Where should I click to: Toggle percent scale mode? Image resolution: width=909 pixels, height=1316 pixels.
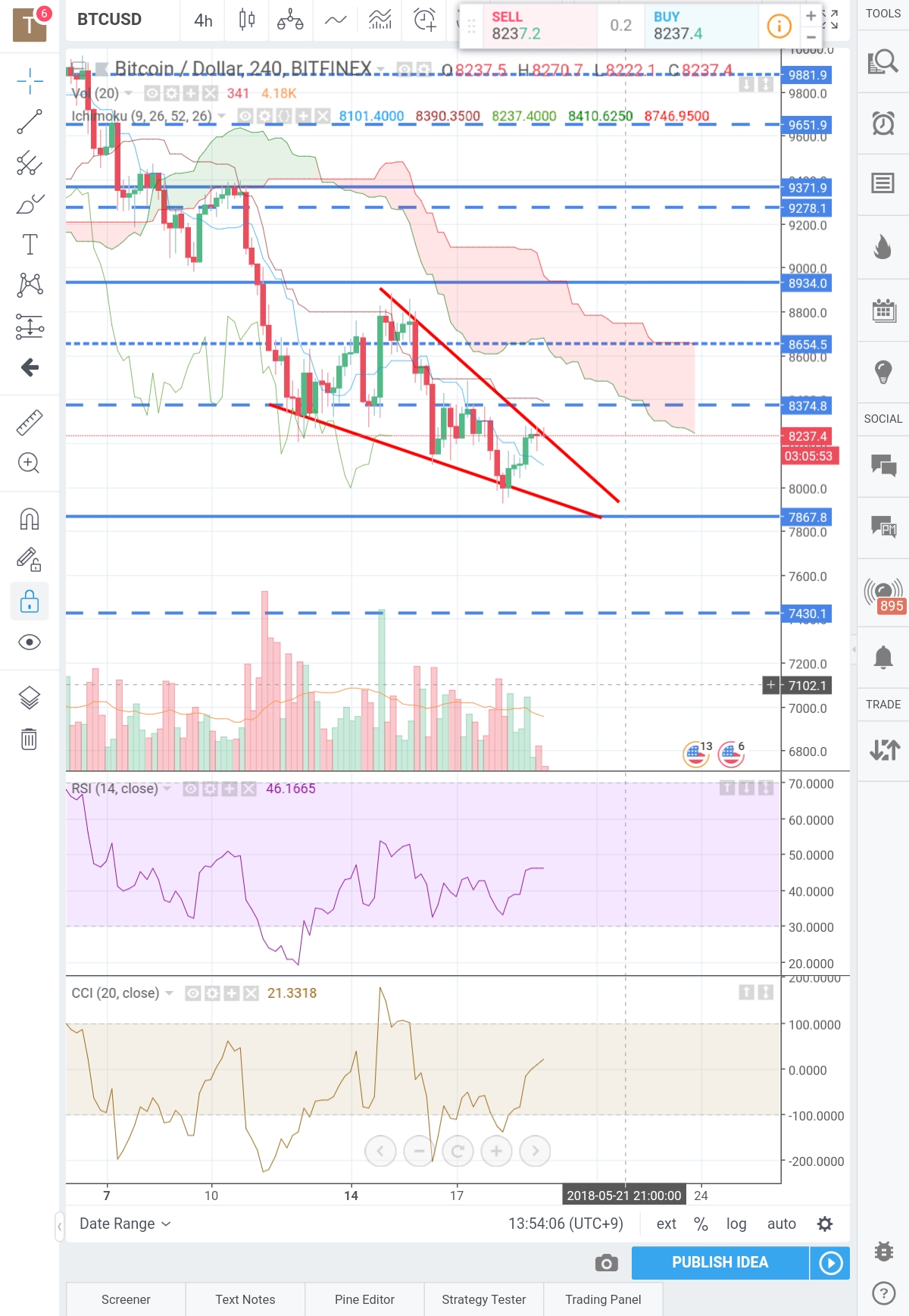[x=701, y=1224]
